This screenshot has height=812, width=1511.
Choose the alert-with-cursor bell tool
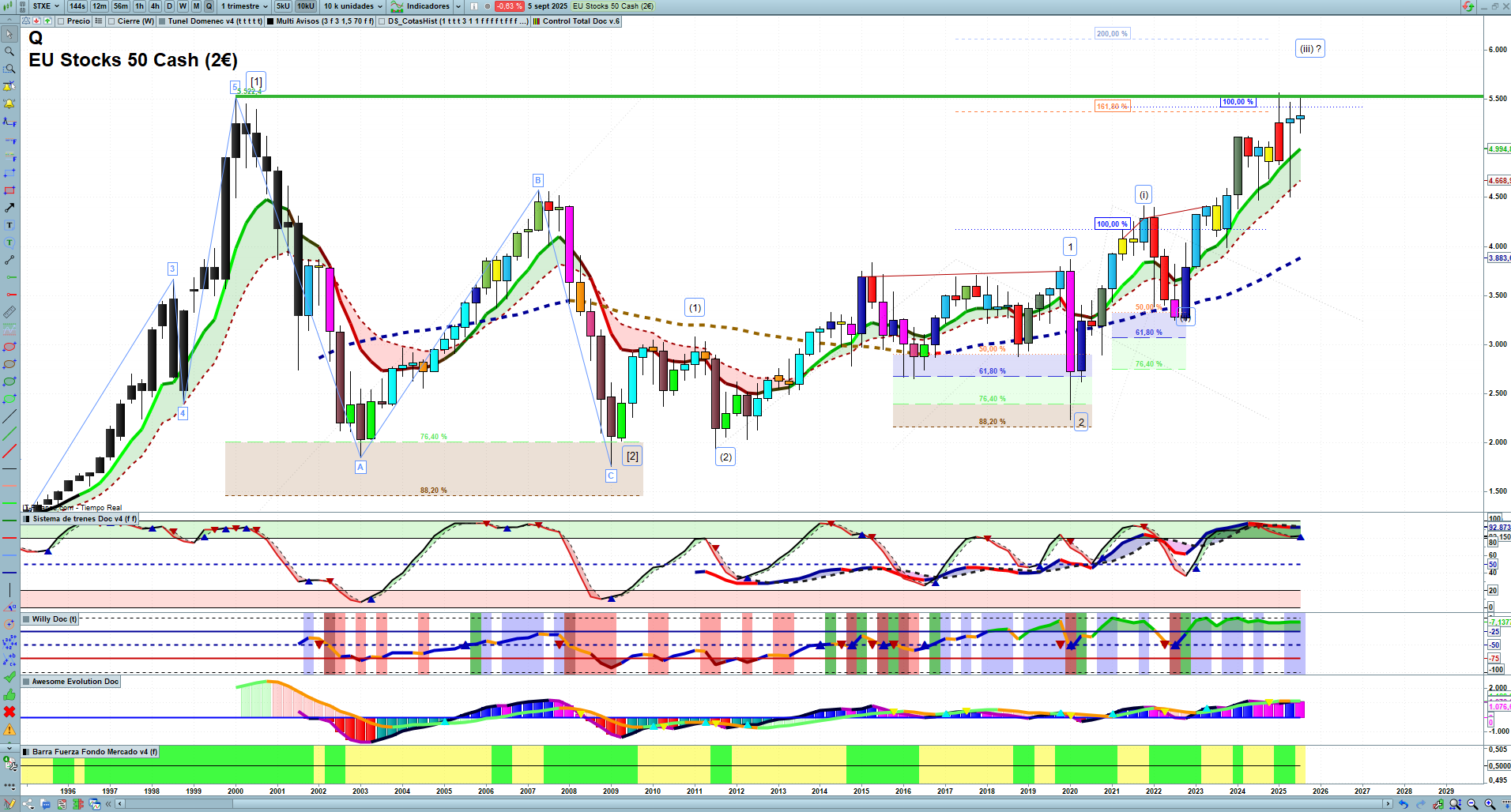tap(9, 86)
